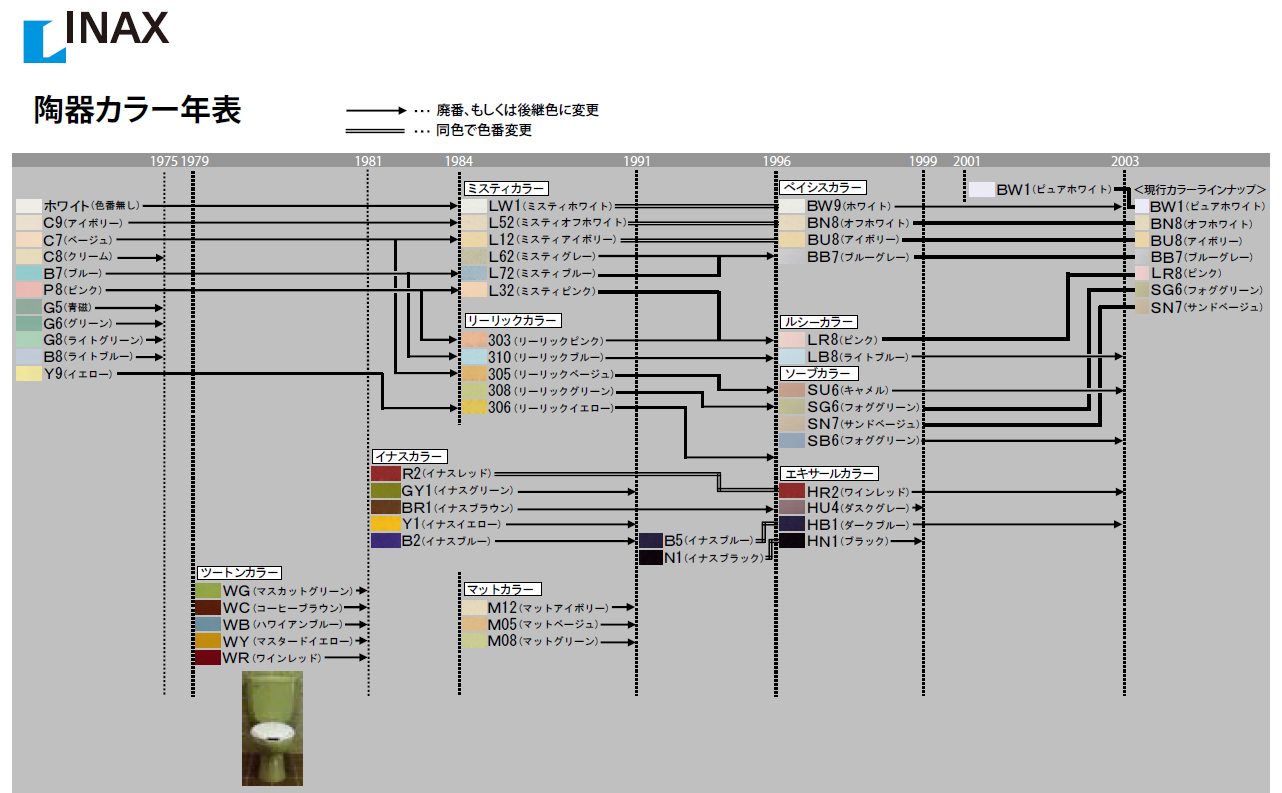Select the WC コーヒーブラウン swatch

tap(208, 608)
